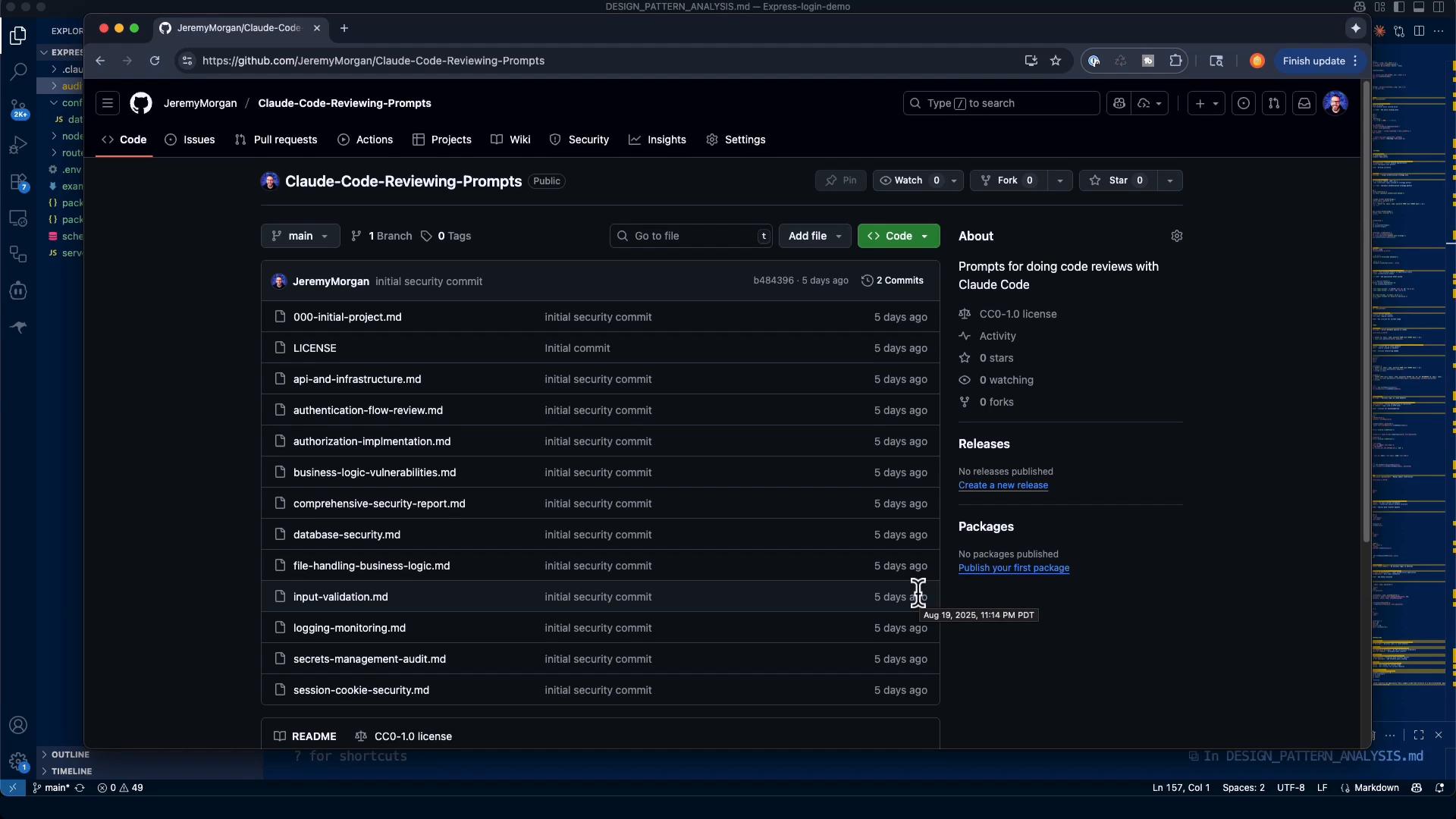Pin the repository to profile

point(841,180)
